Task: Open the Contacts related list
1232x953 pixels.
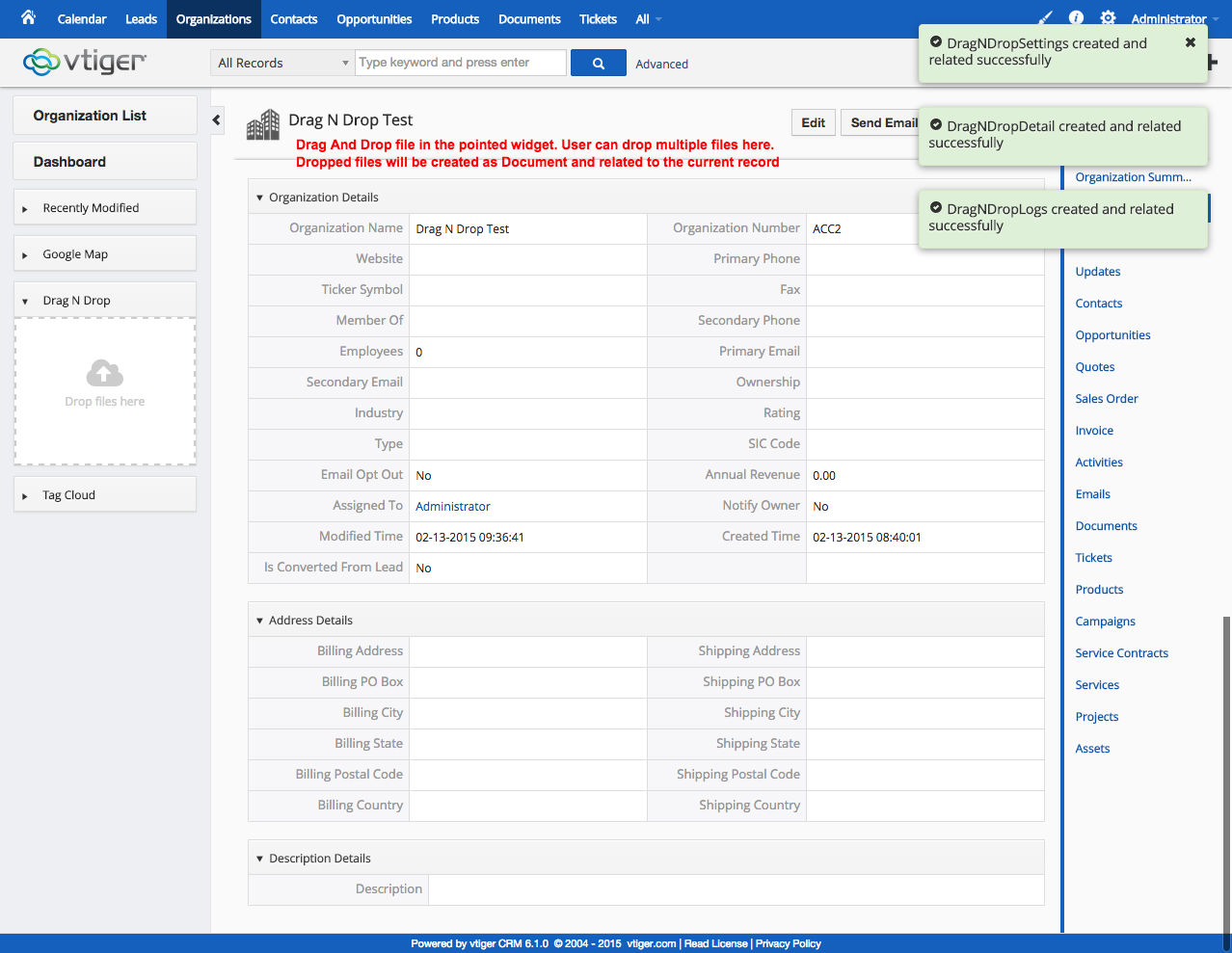Action: pyautogui.click(x=1099, y=304)
